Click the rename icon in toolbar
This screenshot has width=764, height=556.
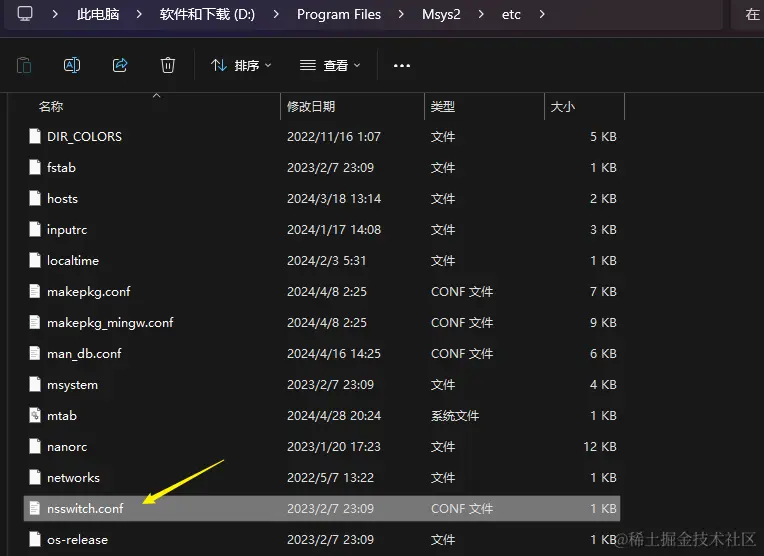click(72, 65)
